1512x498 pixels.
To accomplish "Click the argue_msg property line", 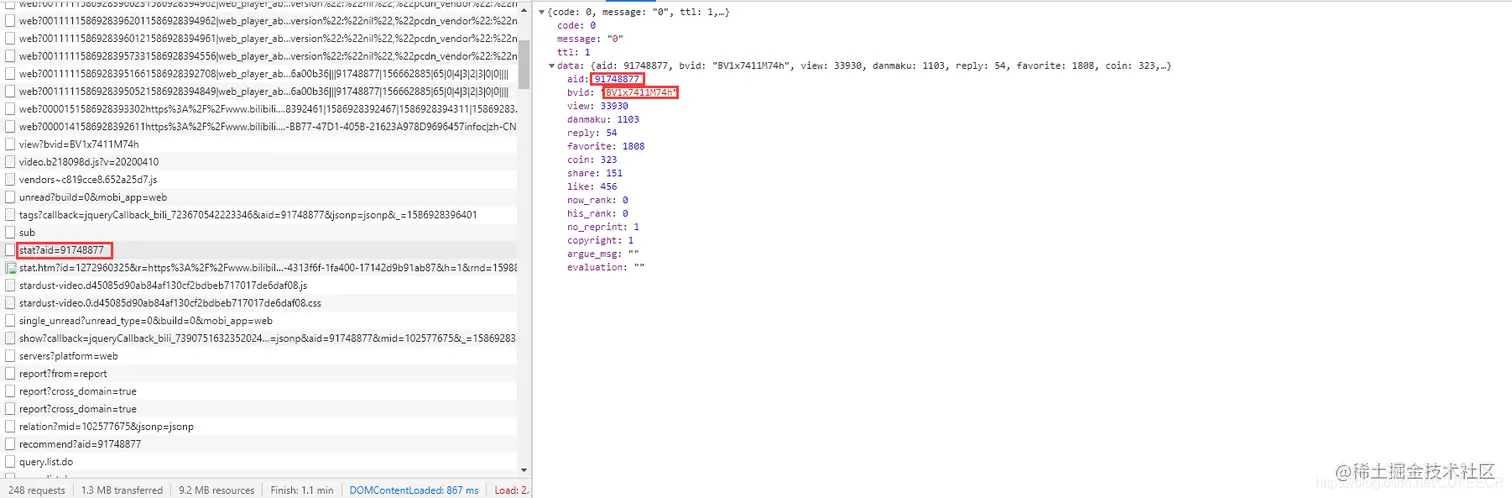I will coord(603,254).
